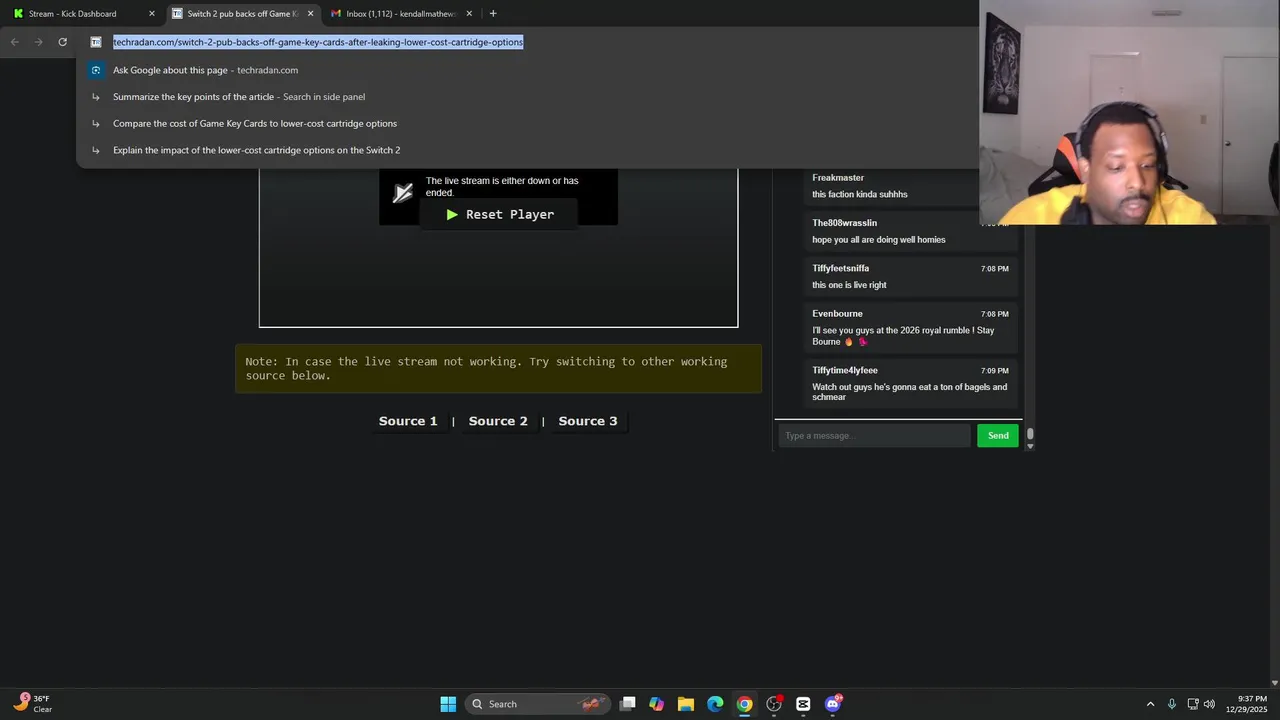Click the page scrollbar down arrow
This screenshot has width=1280, height=720.
(1274, 683)
